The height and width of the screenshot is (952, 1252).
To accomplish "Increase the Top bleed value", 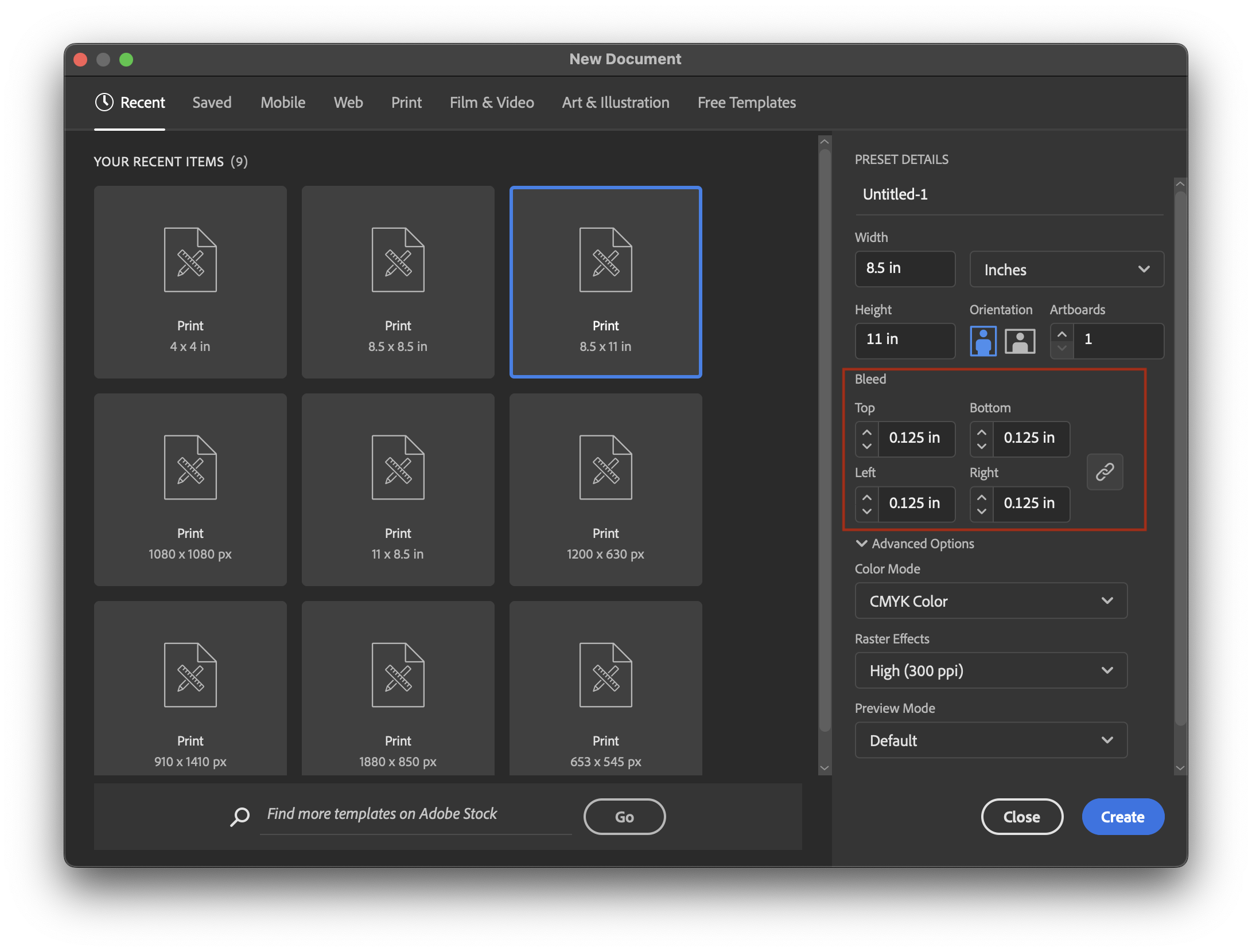I will pyautogui.click(x=866, y=432).
